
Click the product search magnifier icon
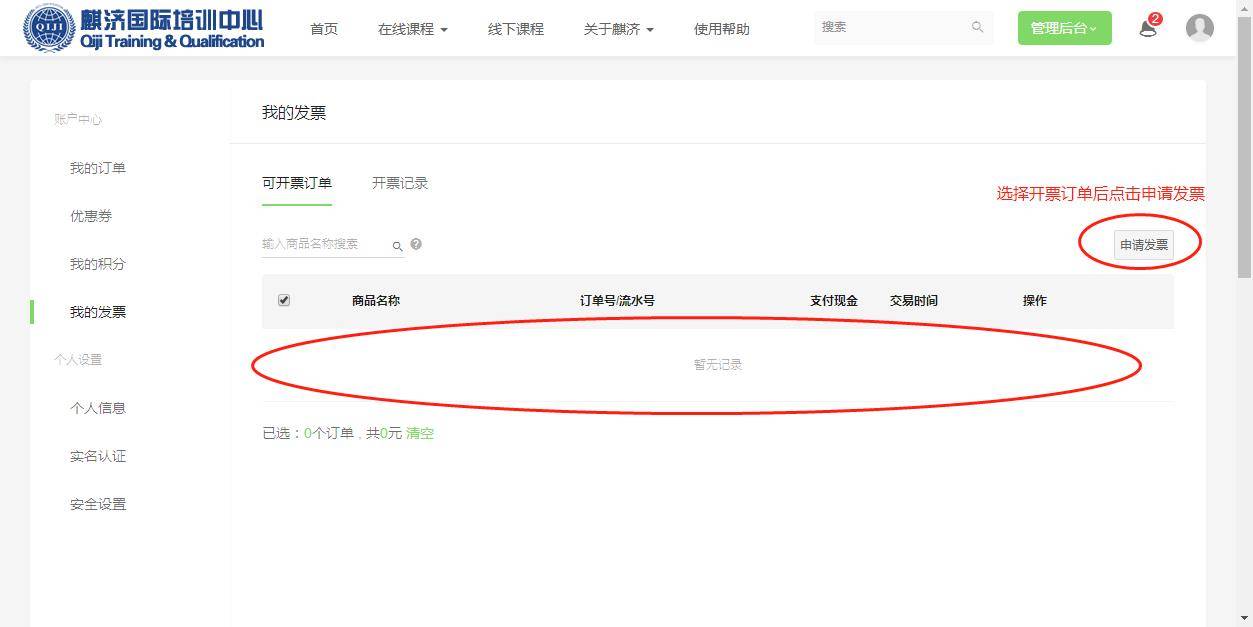pos(397,245)
